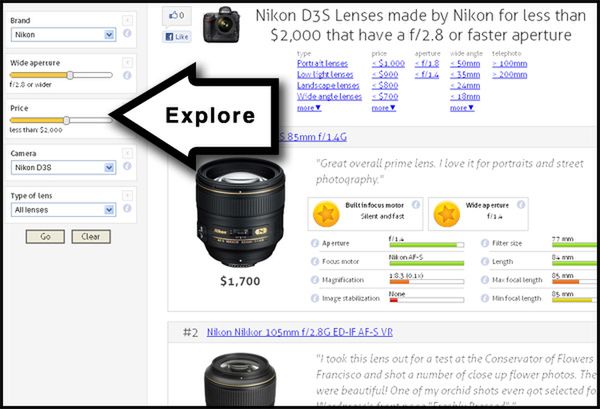Click the info icon next to Length
The width and height of the screenshot is (600, 409).
[x=485, y=261]
